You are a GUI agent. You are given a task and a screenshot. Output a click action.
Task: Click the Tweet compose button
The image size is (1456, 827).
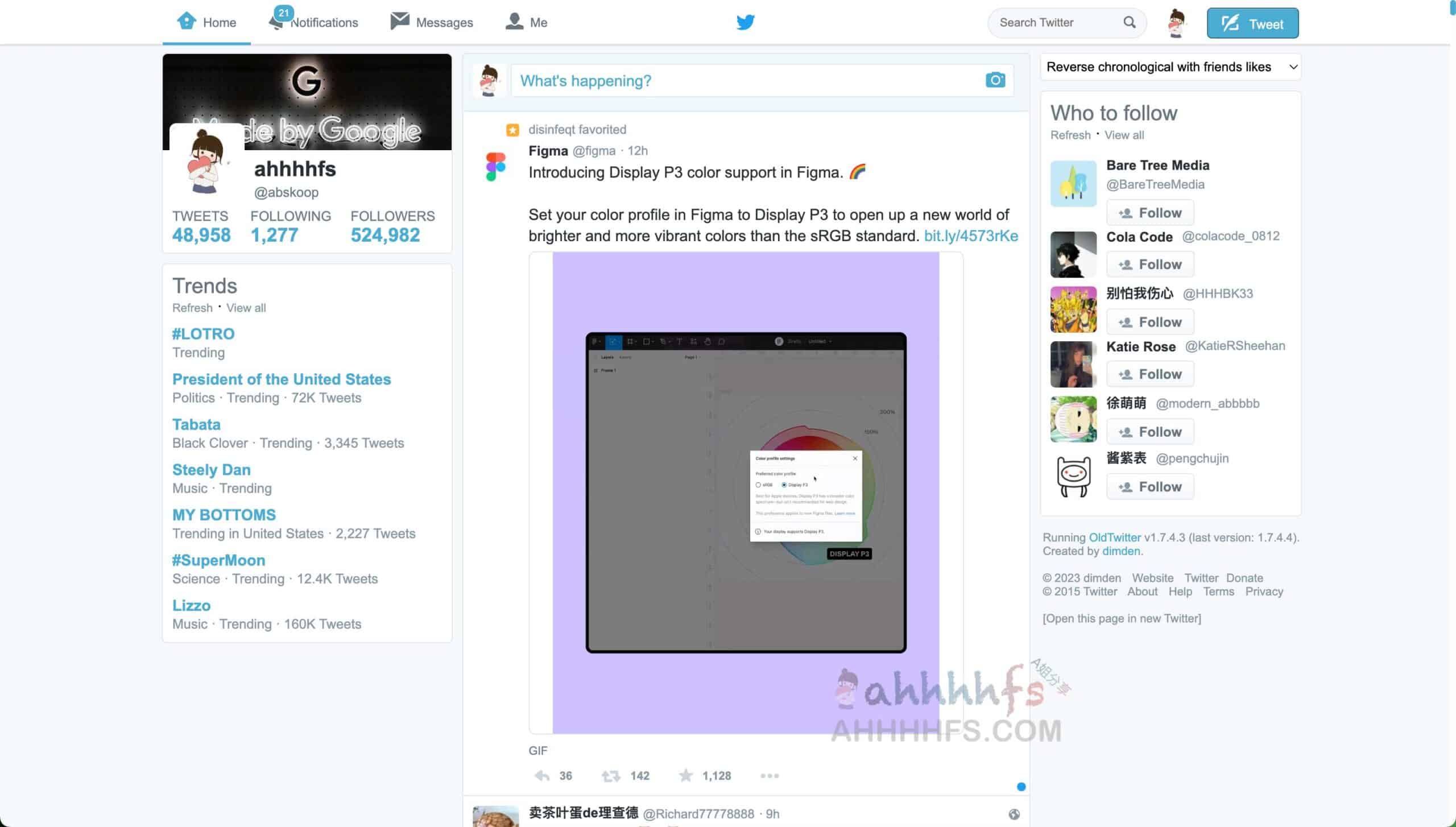(x=1252, y=23)
